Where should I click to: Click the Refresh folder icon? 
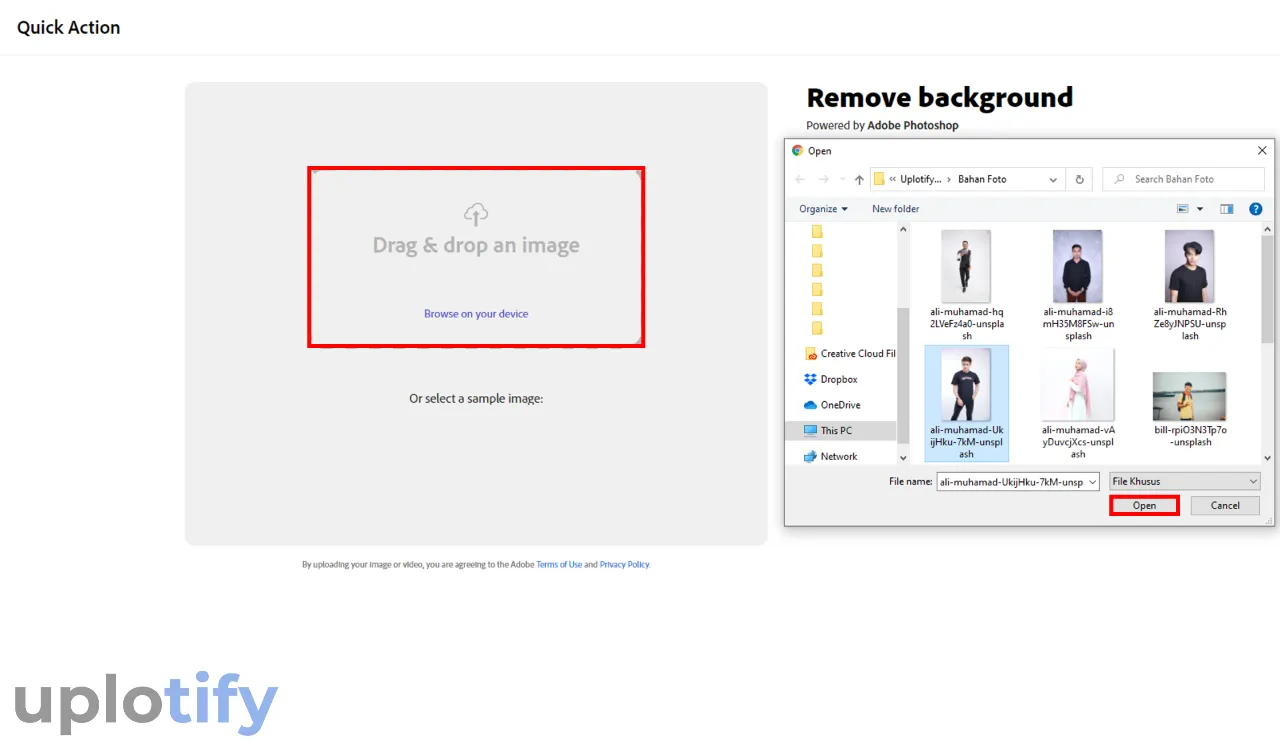click(1079, 180)
